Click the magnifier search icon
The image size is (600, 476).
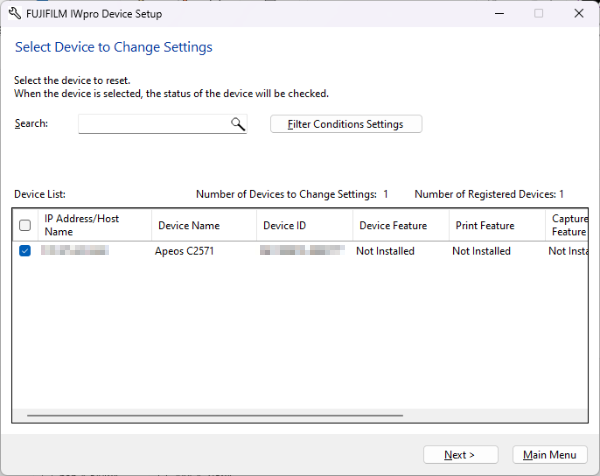click(x=238, y=124)
